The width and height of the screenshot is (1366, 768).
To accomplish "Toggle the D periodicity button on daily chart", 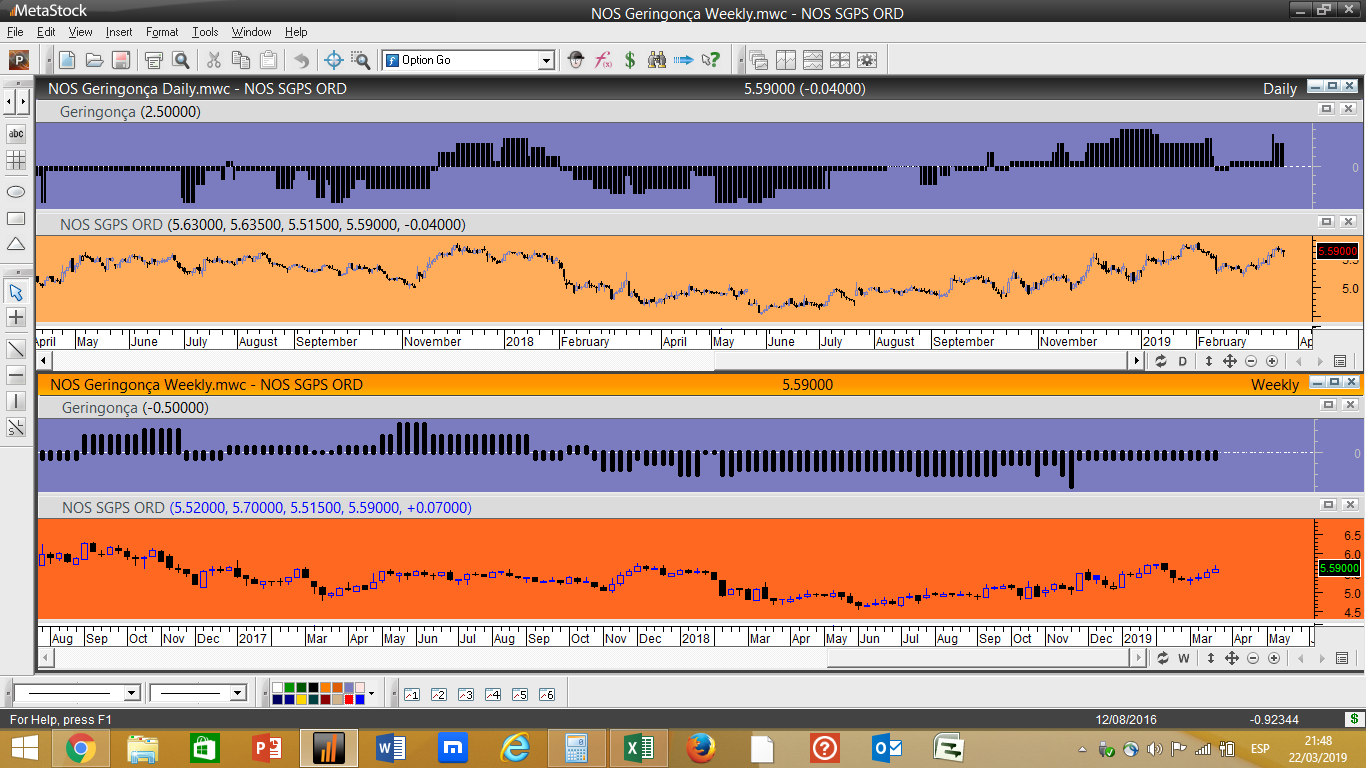I will tap(1183, 361).
